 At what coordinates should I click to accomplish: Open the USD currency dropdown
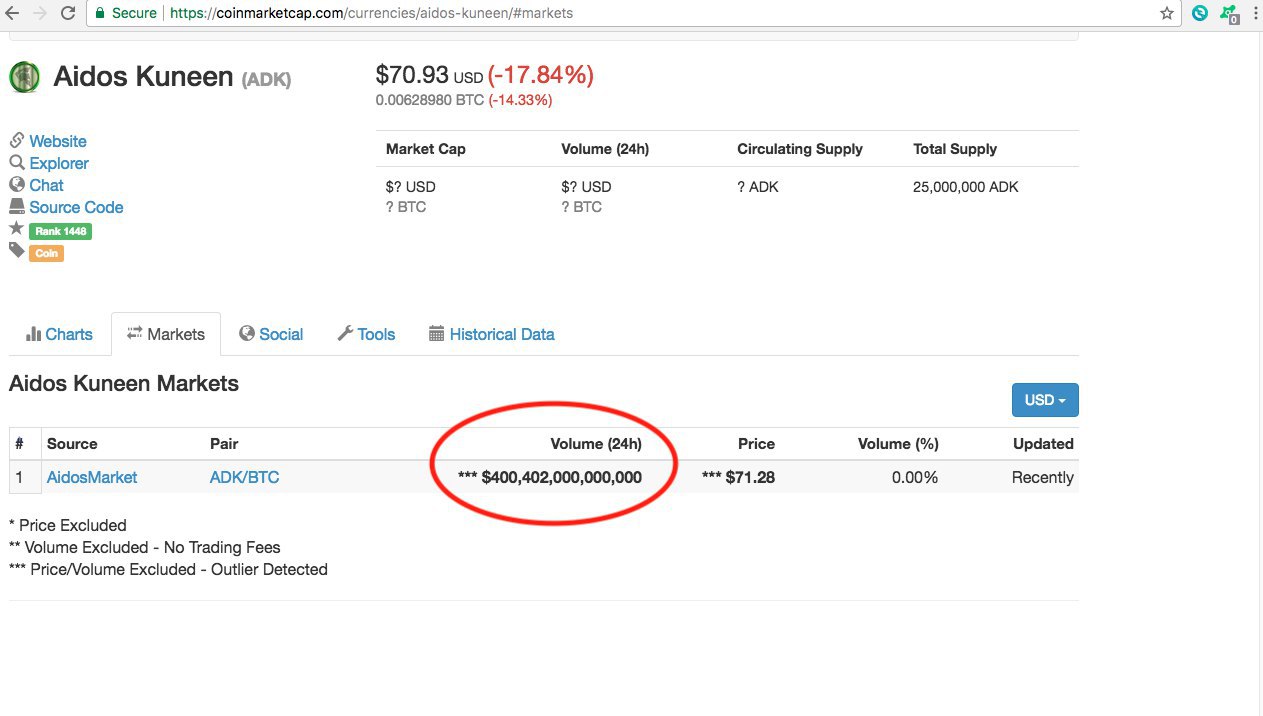click(x=1045, y=400)
